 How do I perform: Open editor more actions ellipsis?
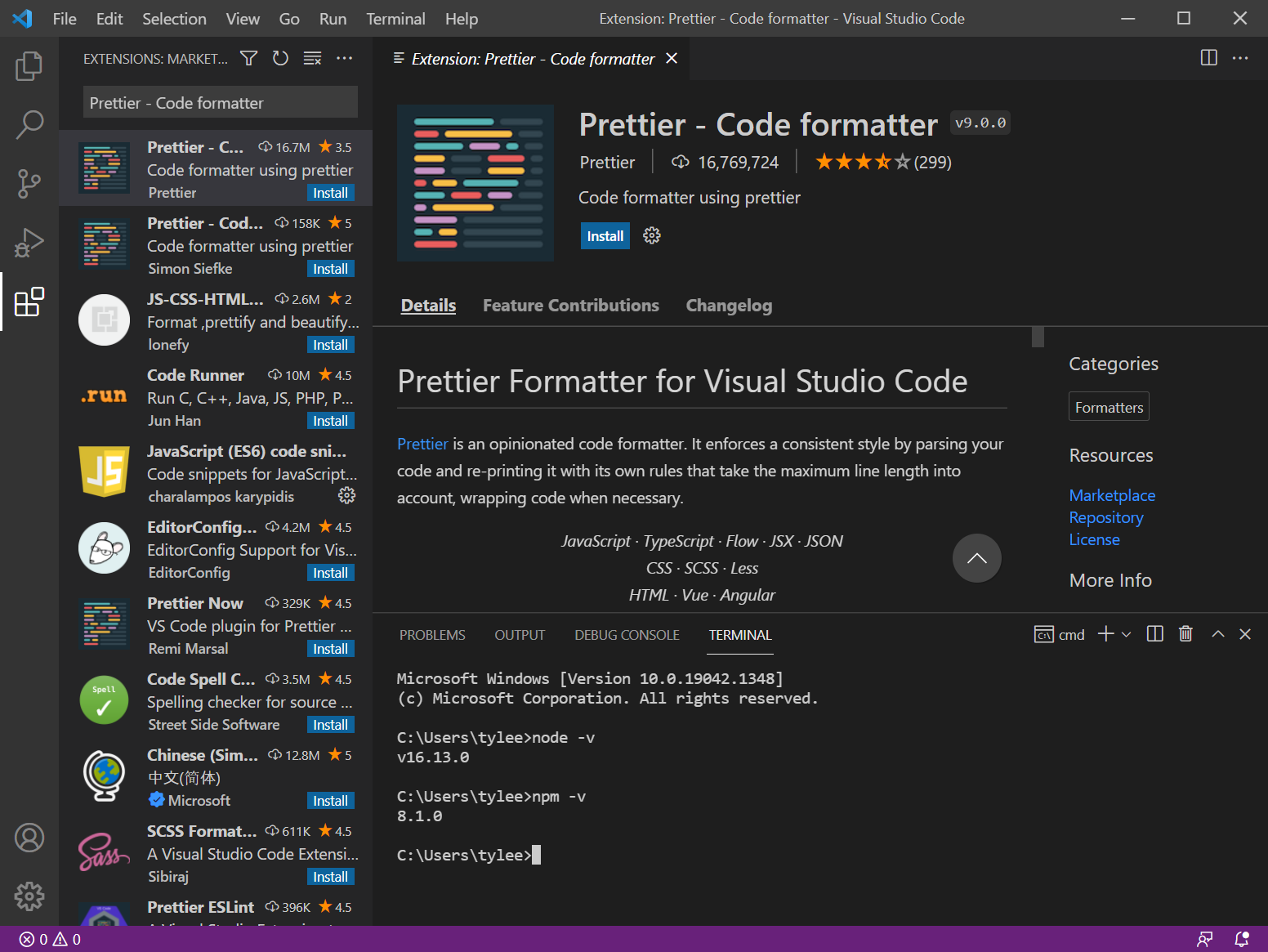[x=1240, y=58]
